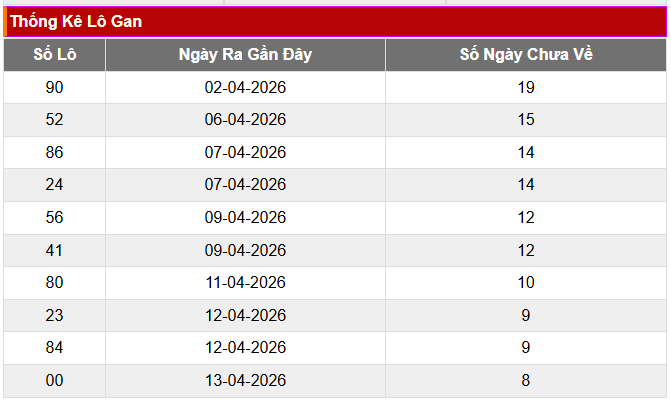Click the Ngày Ra Gần Đây column header
Screen dimensions: 671x403
(245, 55)
